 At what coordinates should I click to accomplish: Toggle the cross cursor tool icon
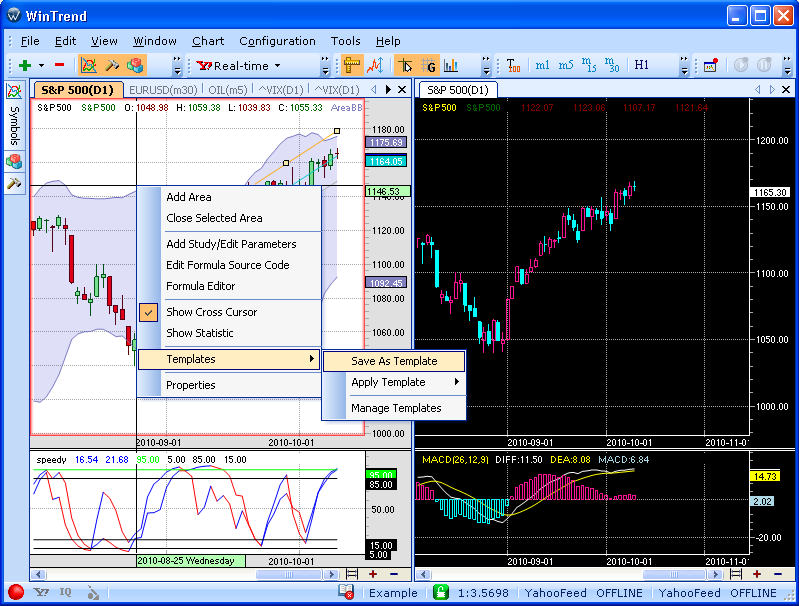pos(405,65)
